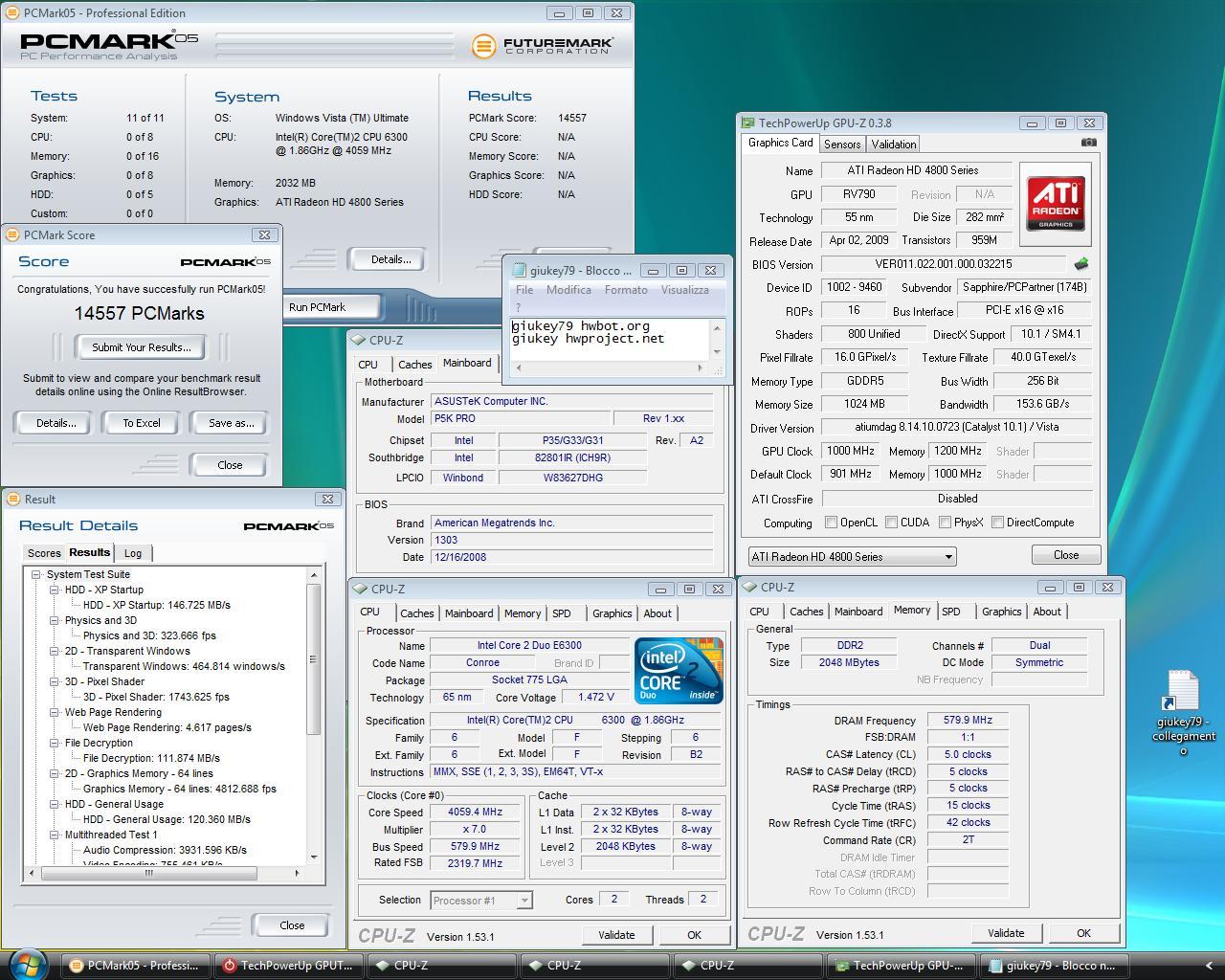Screen dimensions: 1225x980
Task: Click Submit Your Results button
Action: pos(141,347)
